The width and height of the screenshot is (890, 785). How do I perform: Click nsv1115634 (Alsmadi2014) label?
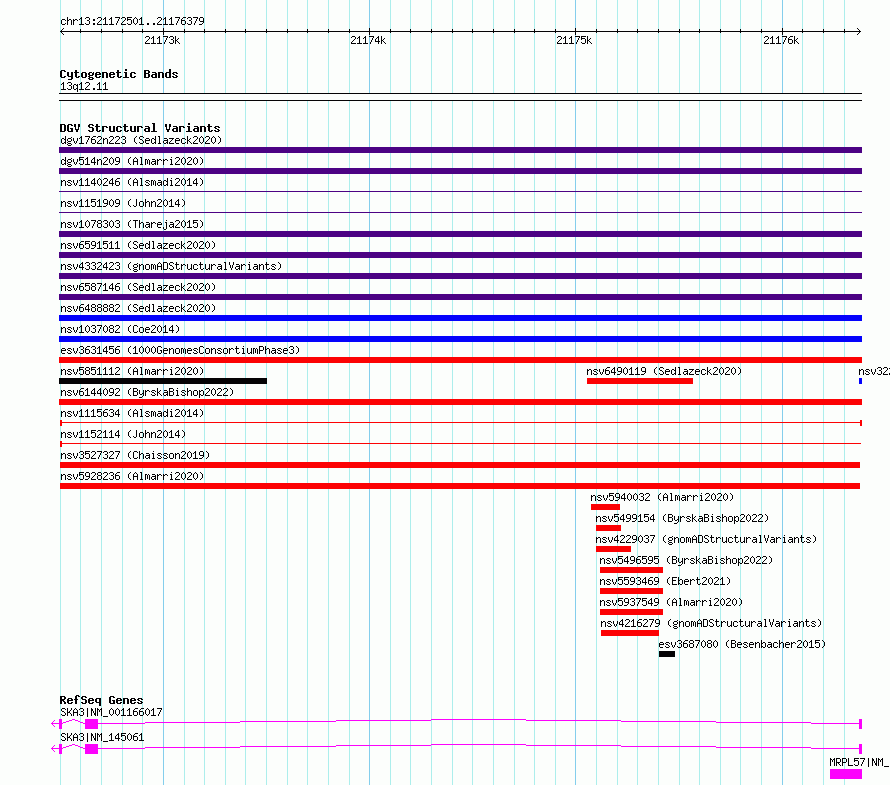coord(132,413)
